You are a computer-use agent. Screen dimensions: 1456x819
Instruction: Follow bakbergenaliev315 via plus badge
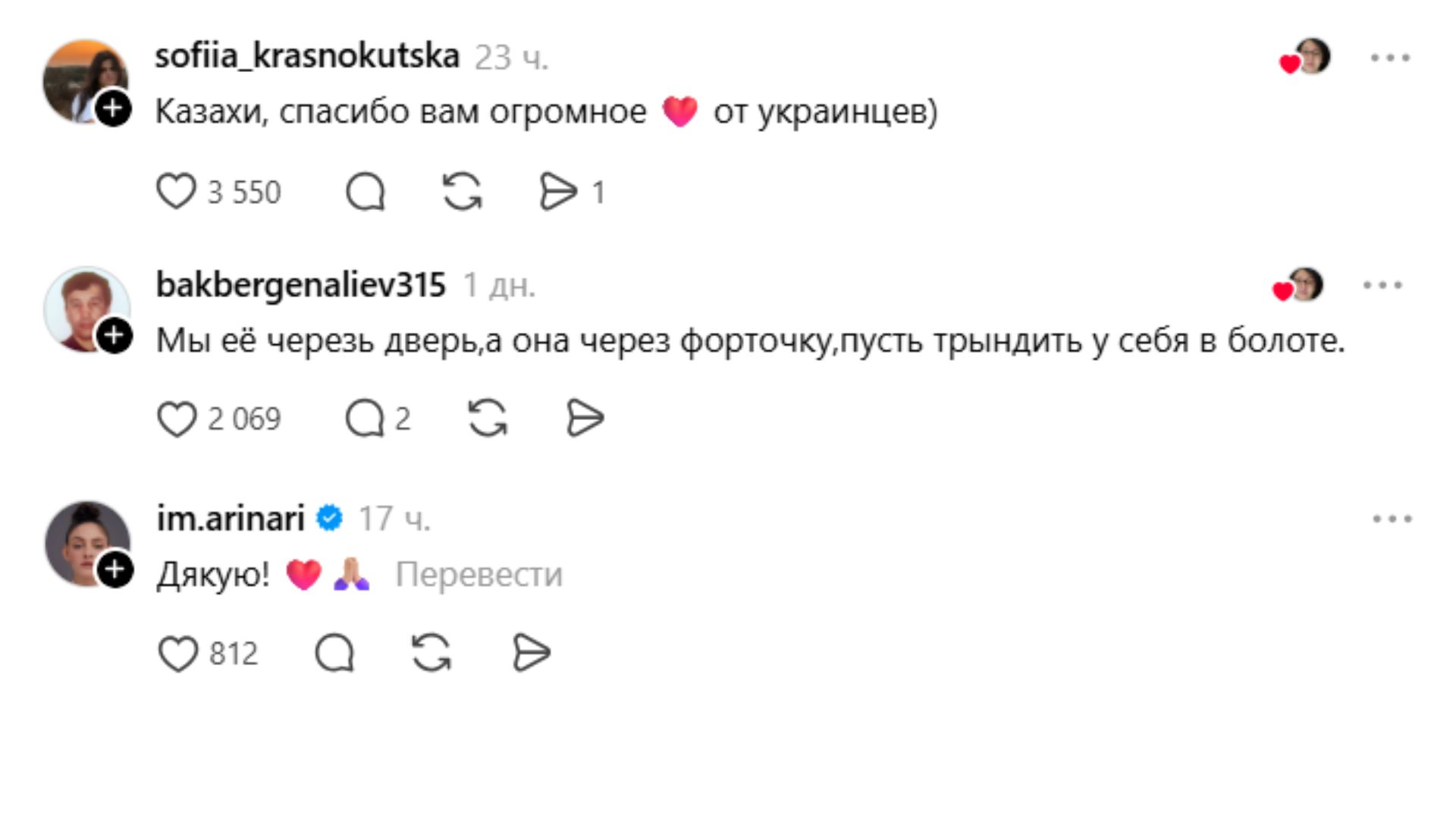click(115, 336)
